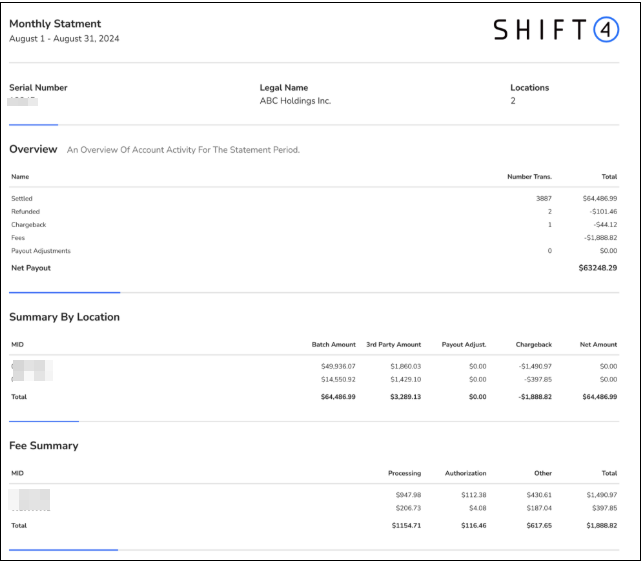The width and height of the screenshot is (641, 561).
Task: Click the Processing column header in Fee Summary
Action: click(x=404, y=473)
